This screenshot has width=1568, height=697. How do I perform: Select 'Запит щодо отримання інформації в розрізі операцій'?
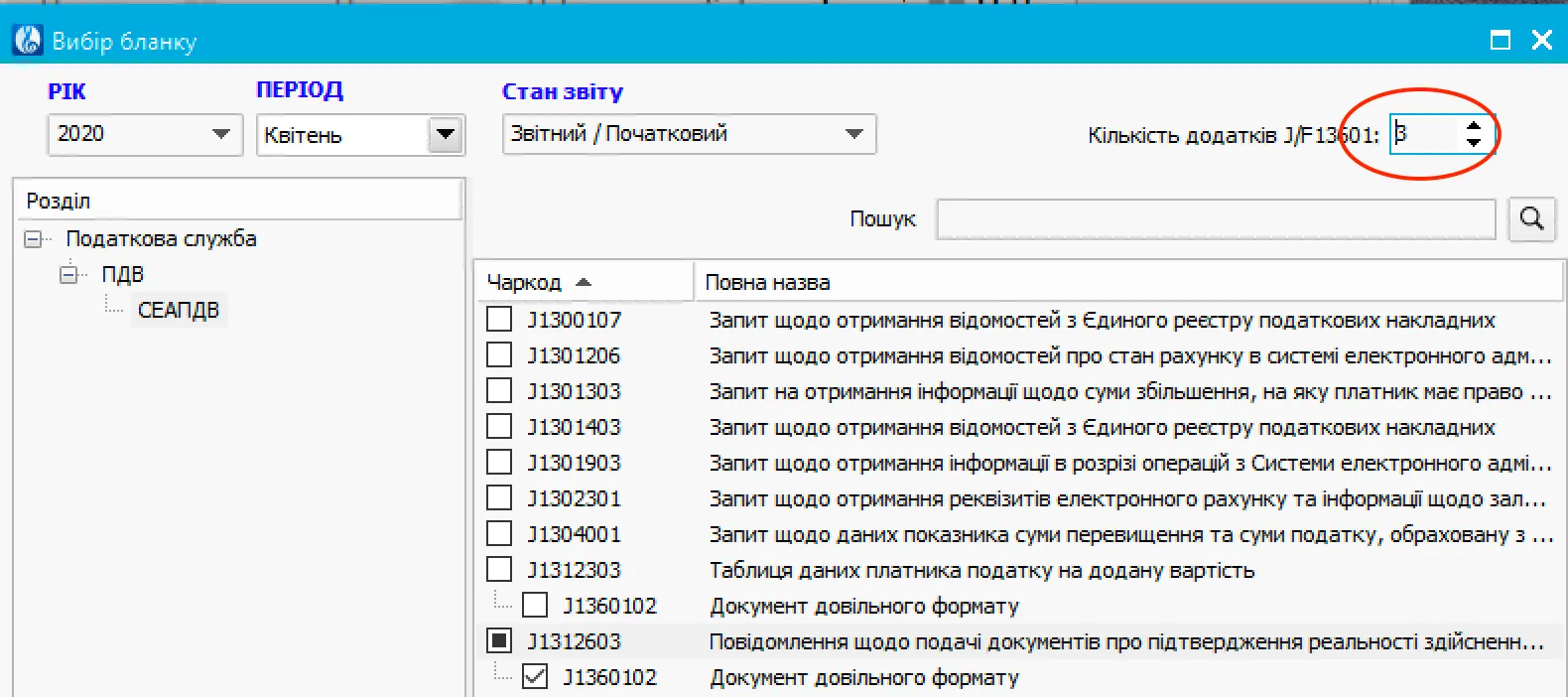click(x=1129, y=464)
